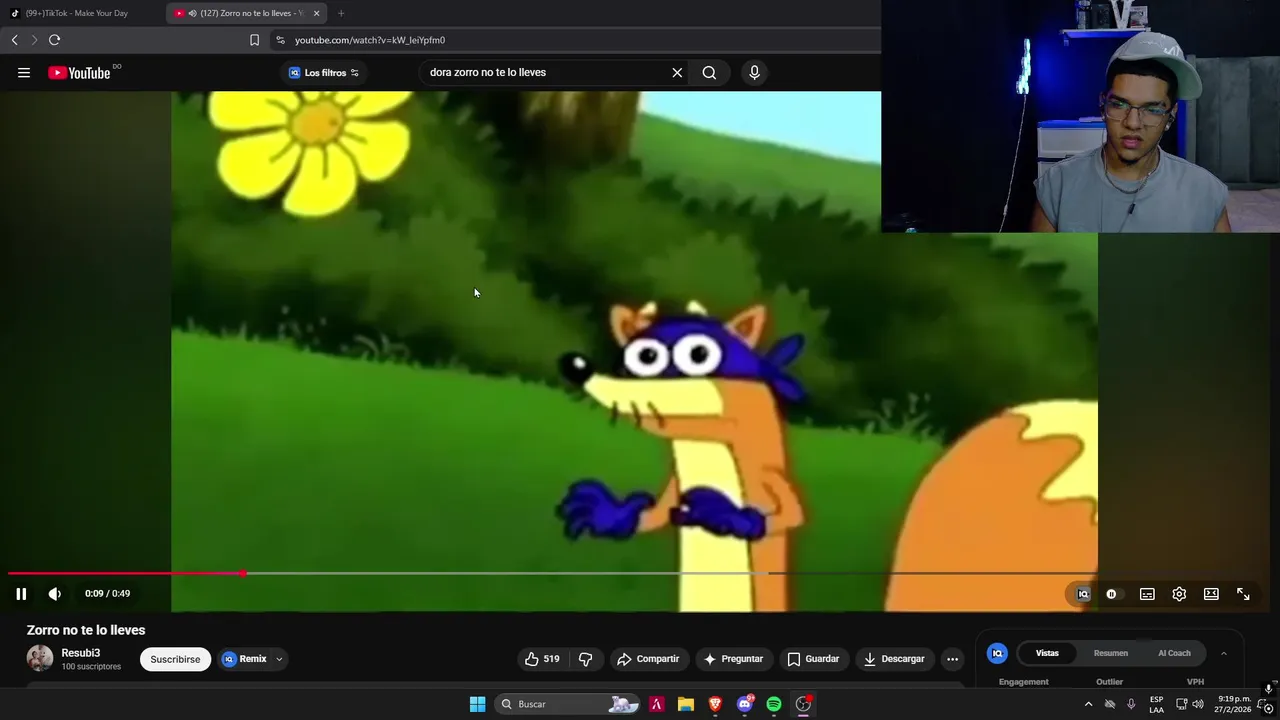The image size is (1280, 720).
Task: Switch to theater mode view
Action: [1211, 594]
